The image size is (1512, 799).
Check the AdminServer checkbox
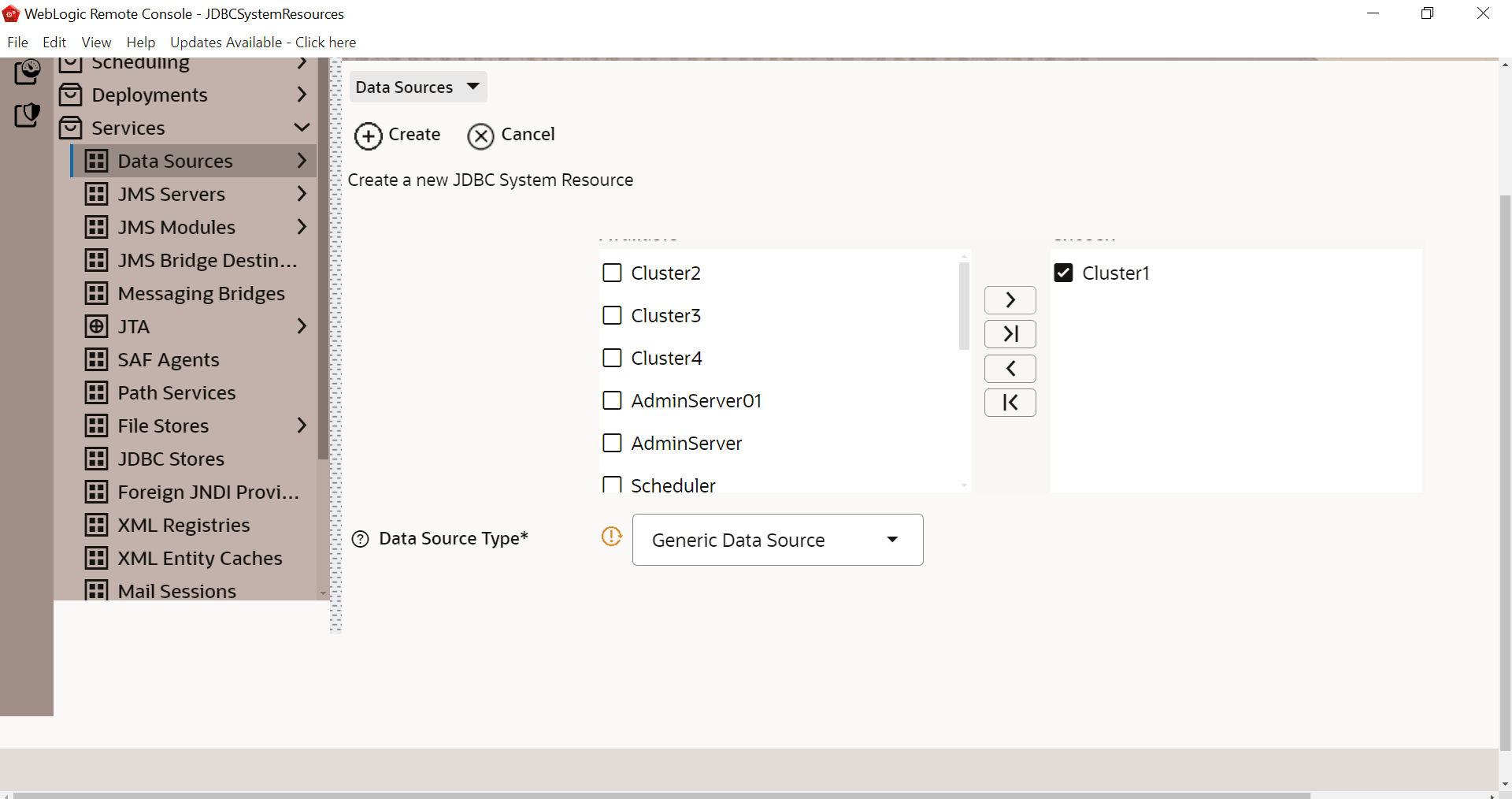[612, 443]
